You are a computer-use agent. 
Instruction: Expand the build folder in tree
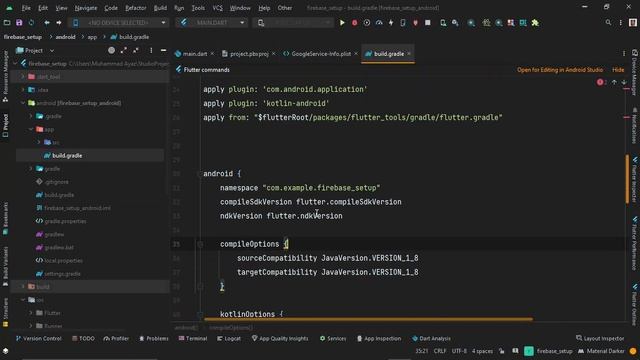pos(23,287)
